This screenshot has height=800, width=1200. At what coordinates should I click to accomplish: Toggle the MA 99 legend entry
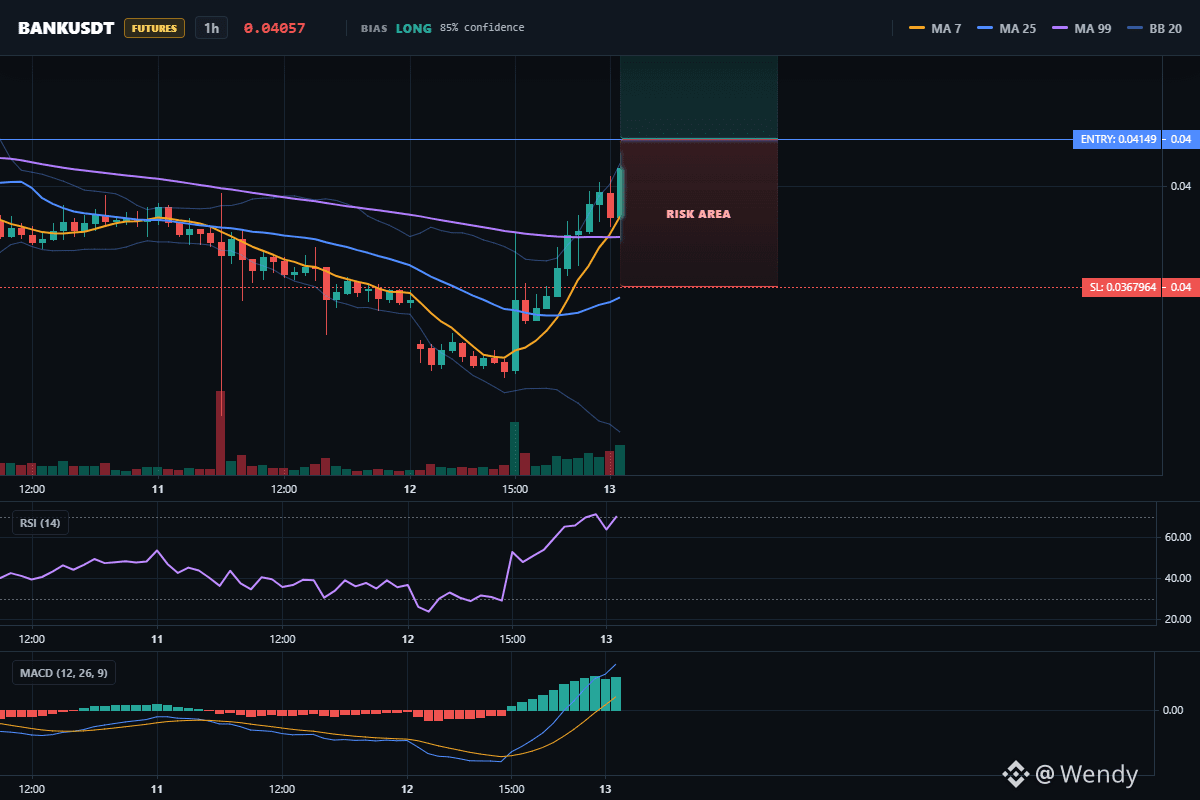coord(1081,28)
